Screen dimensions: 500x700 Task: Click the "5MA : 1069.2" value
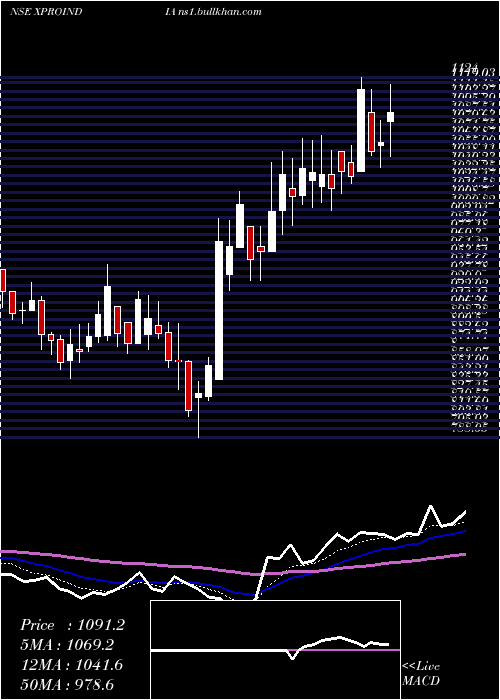(67, 645)
